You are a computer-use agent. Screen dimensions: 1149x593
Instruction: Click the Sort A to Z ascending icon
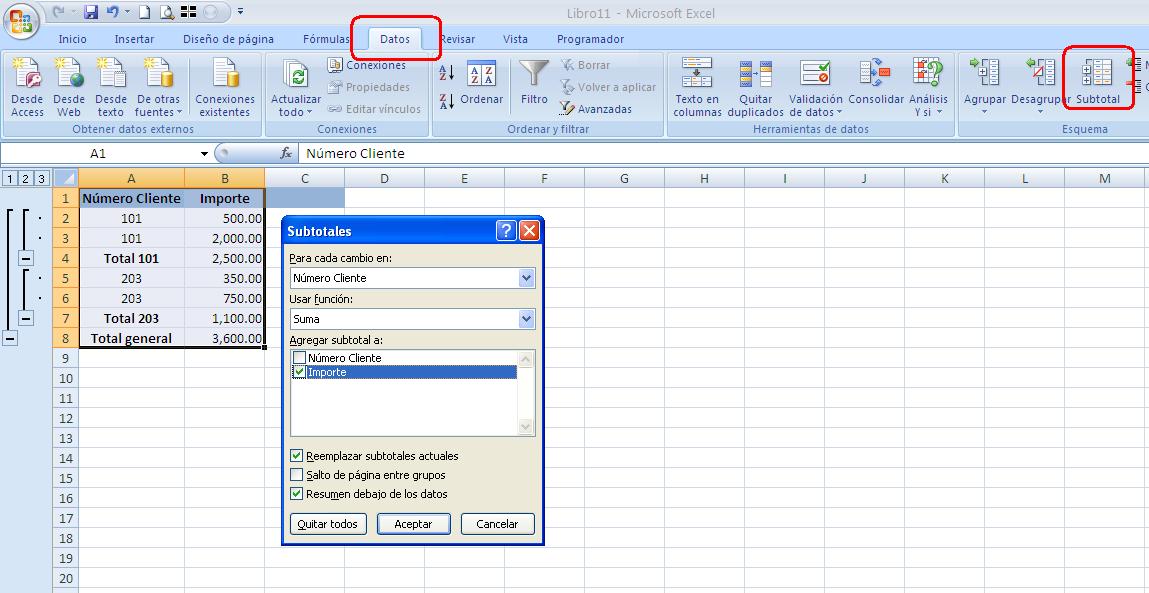tap(447, 73)
